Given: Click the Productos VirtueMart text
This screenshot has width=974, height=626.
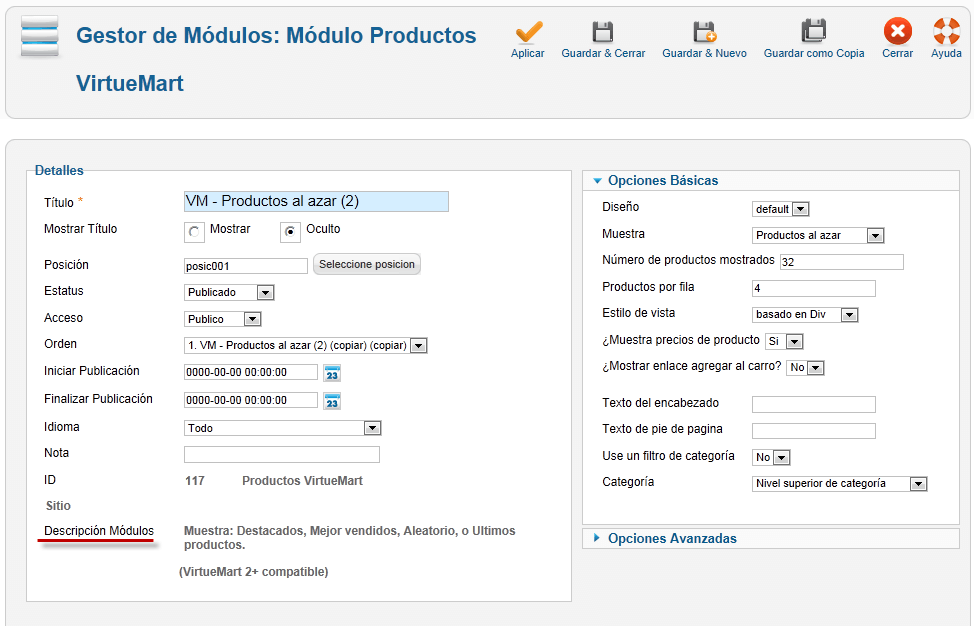Looking at the screenshot, I should click(x=303, y=481).
